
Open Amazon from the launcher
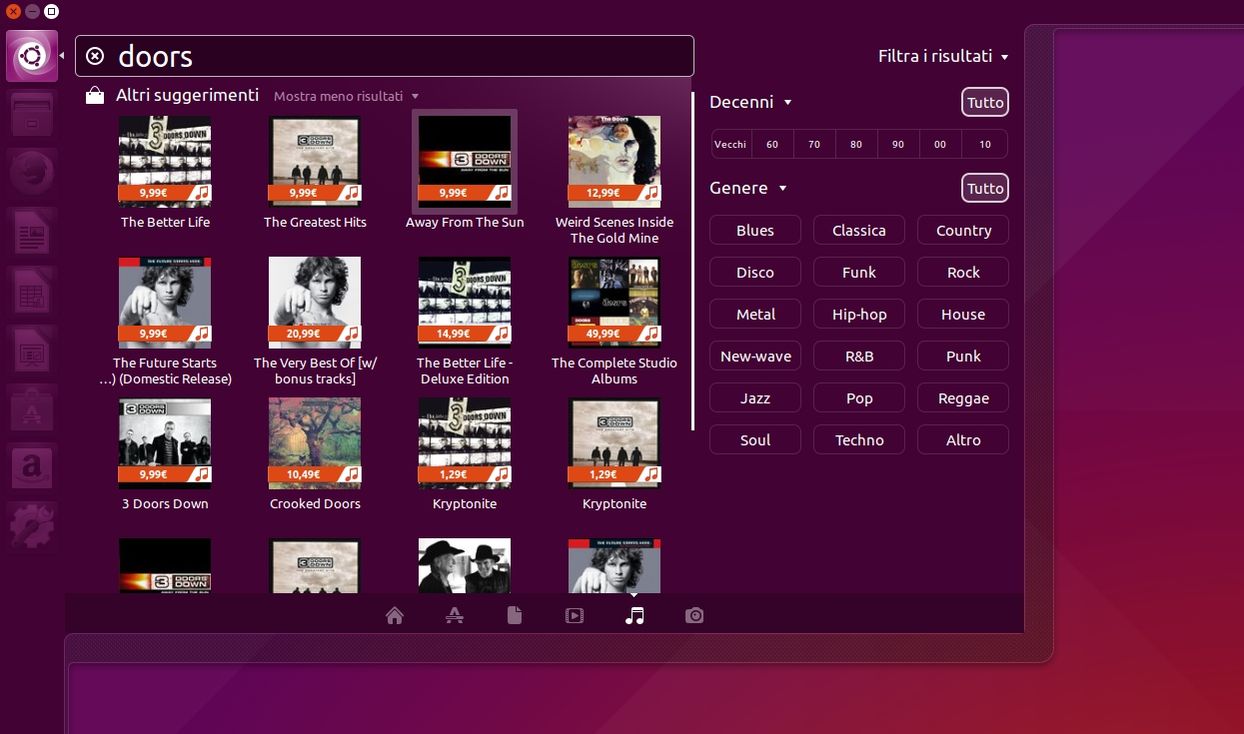[x=32, y=468]
